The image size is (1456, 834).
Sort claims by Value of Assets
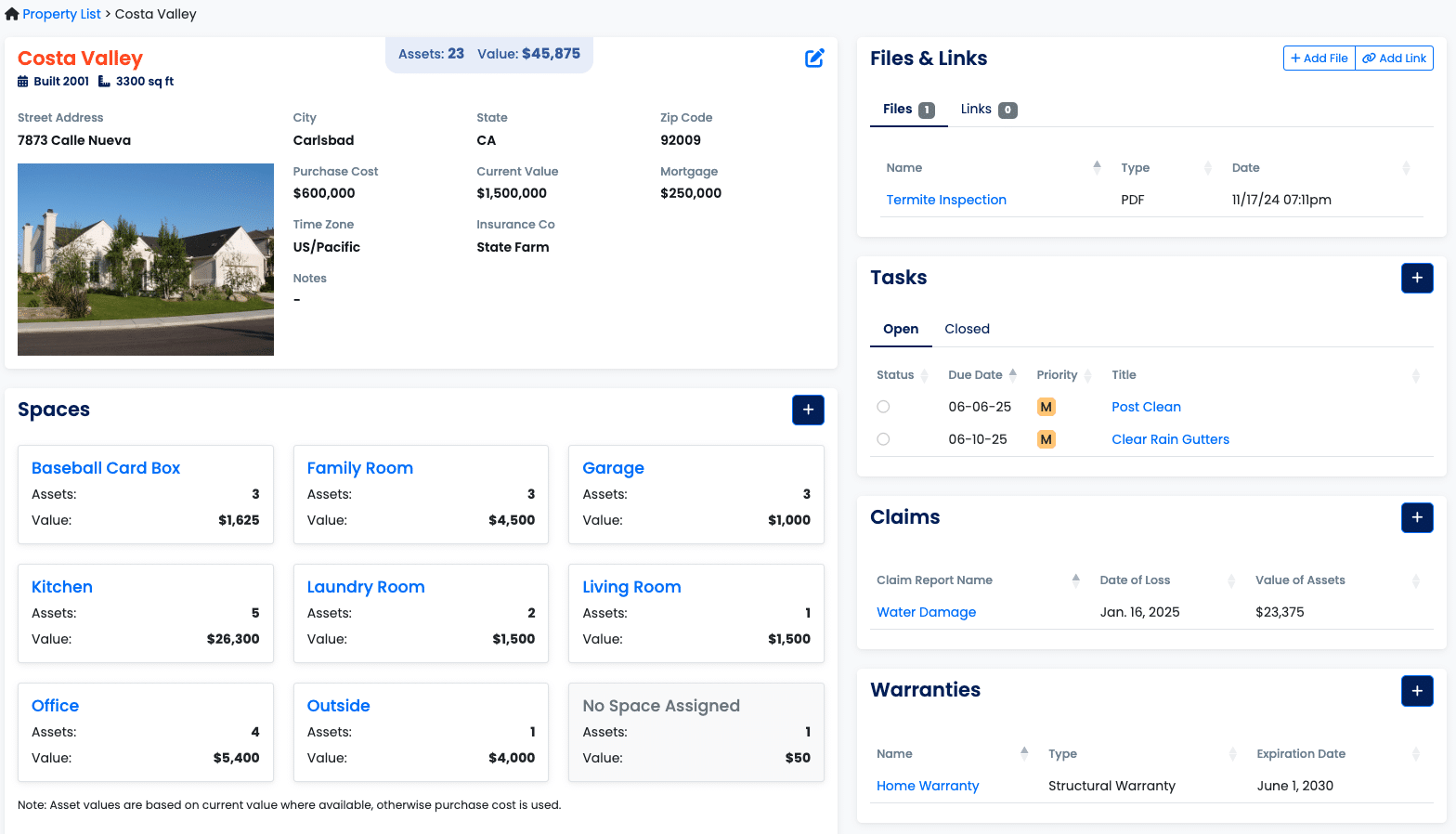coord(1337,580)
